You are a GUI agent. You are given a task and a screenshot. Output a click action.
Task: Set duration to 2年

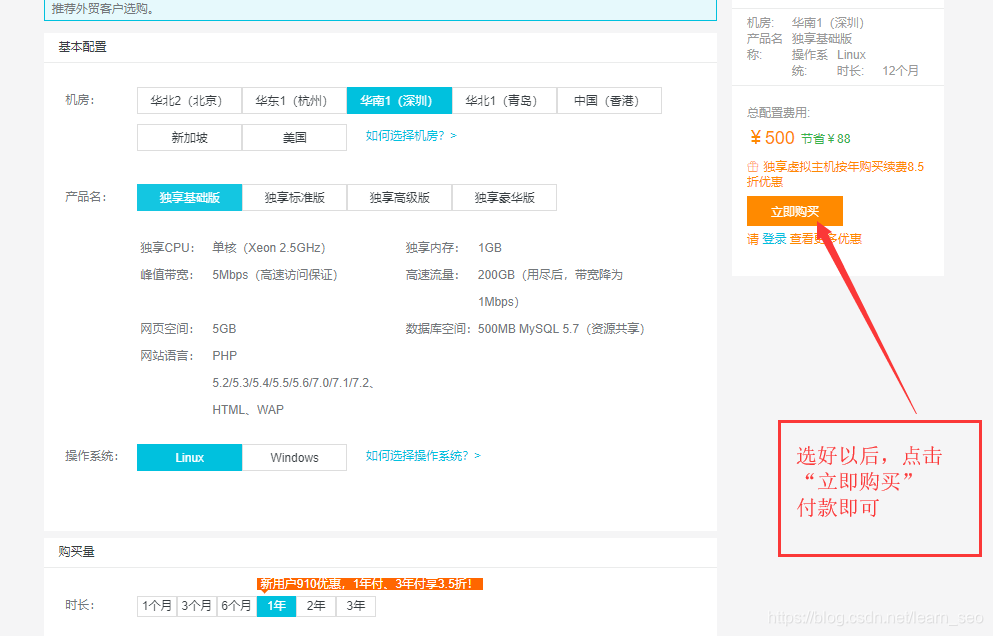point(316,606)
